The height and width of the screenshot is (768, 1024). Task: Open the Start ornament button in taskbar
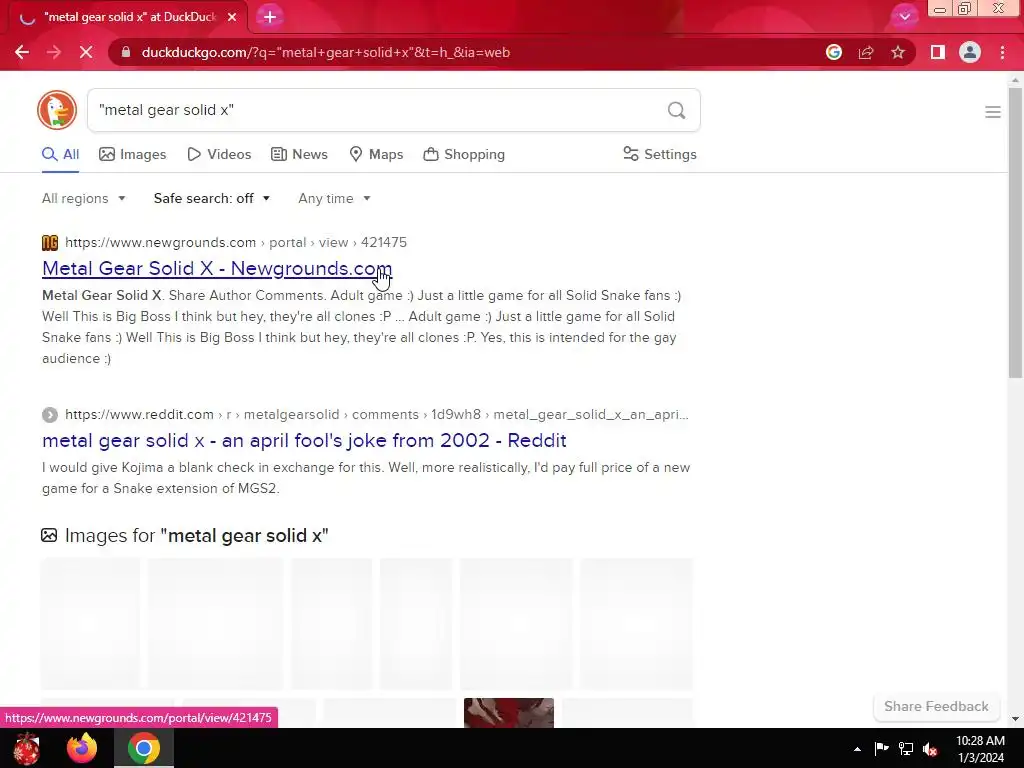[x=27, y=748]
